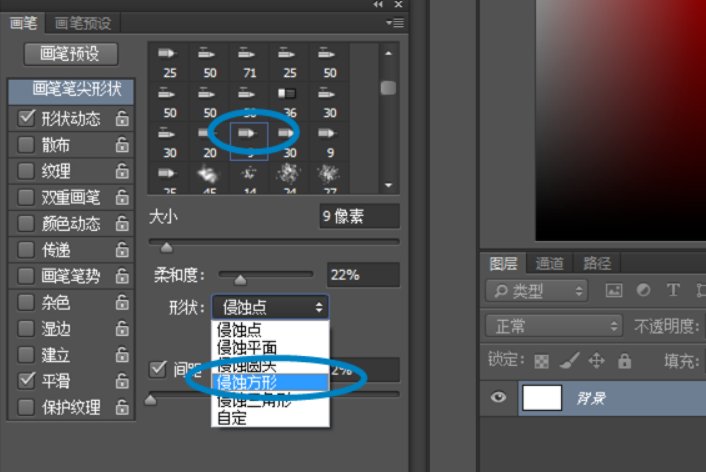Choose 侵蚀平面 from the shape list
706x472 pixels.
tap(270, 348)
